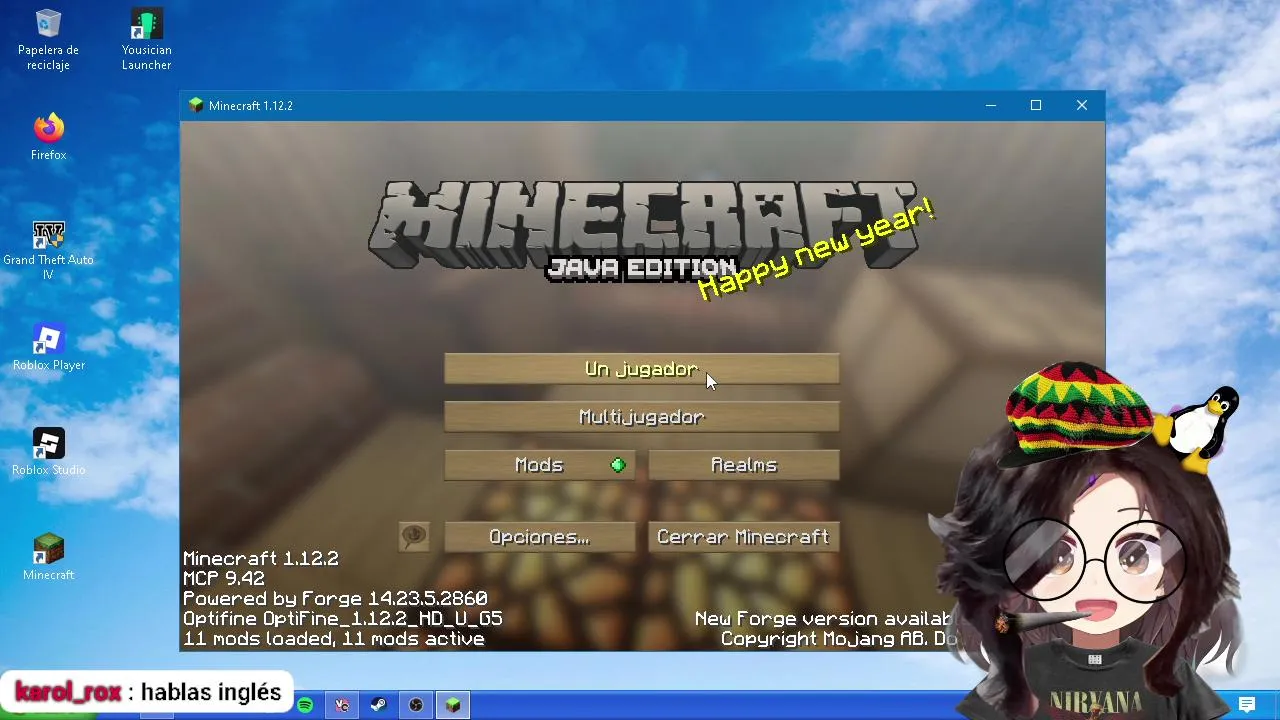Open Steam from the taskbar
The height and width of the screenshot is (720, 1280).
[x=379, y=705]
